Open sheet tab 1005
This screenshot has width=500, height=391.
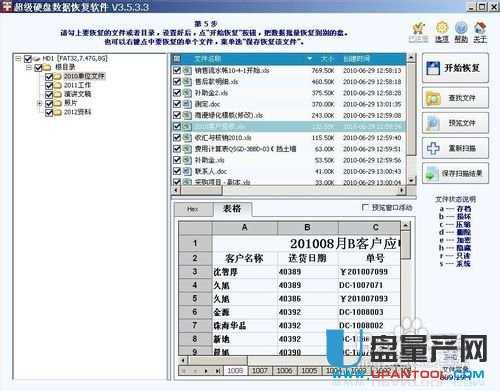tap(309, 370)
